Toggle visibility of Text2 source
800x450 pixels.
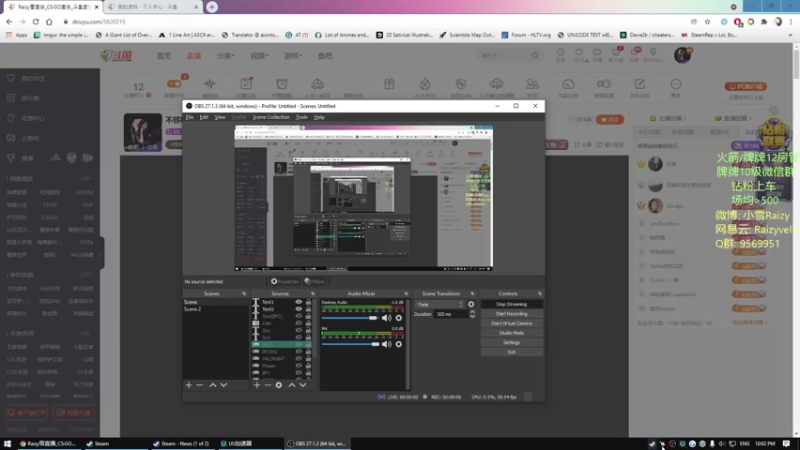pyautogui.click(x=298, y=309)
